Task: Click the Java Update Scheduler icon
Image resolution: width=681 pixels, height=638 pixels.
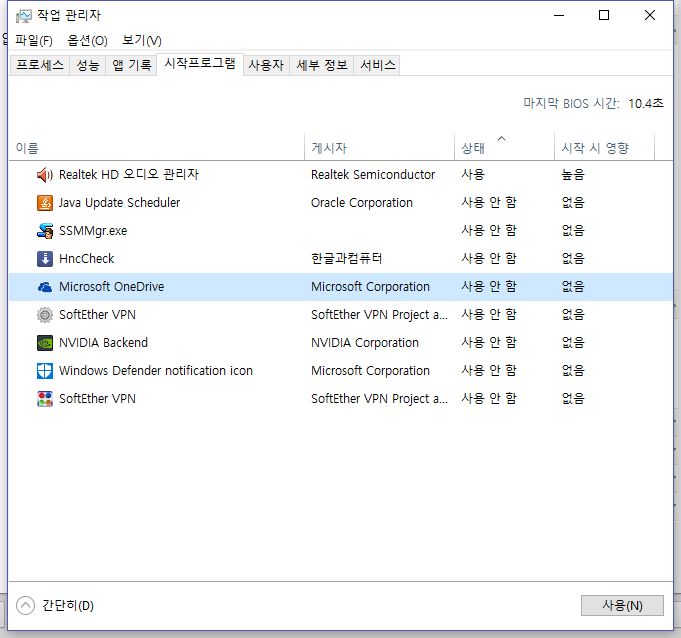Action: tap(45, 203)
